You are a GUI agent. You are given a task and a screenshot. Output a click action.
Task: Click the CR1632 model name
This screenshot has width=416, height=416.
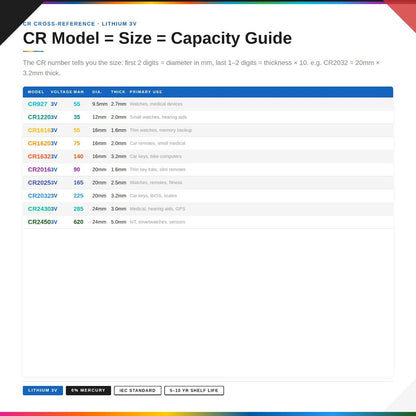coord(39,156)
